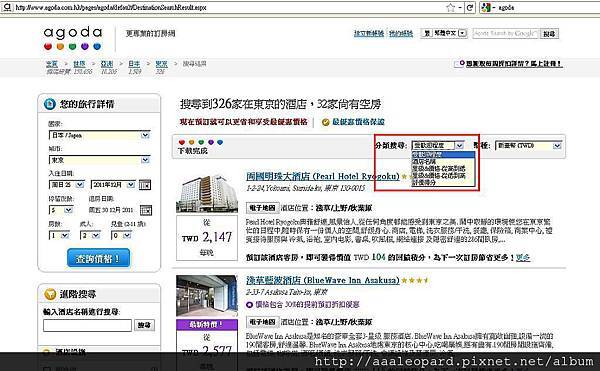Click the best price guarantee link
This screenshot has width=600, height=371.
(358, 122)
